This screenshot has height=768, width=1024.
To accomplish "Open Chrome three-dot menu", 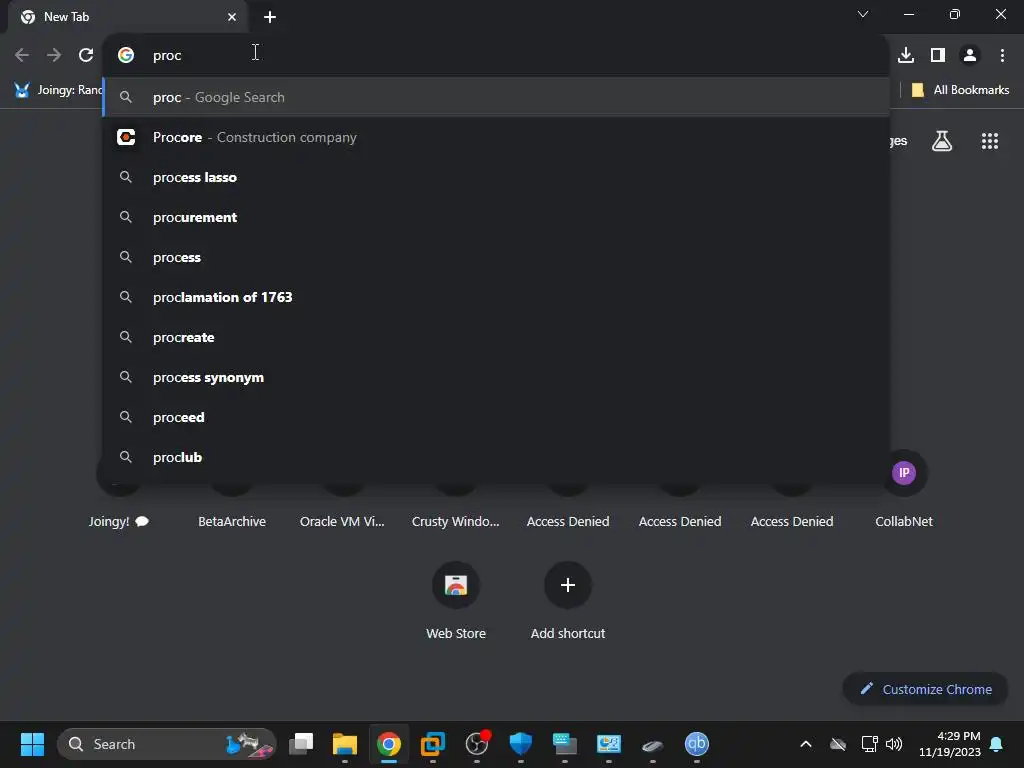I will (1002, 55).
